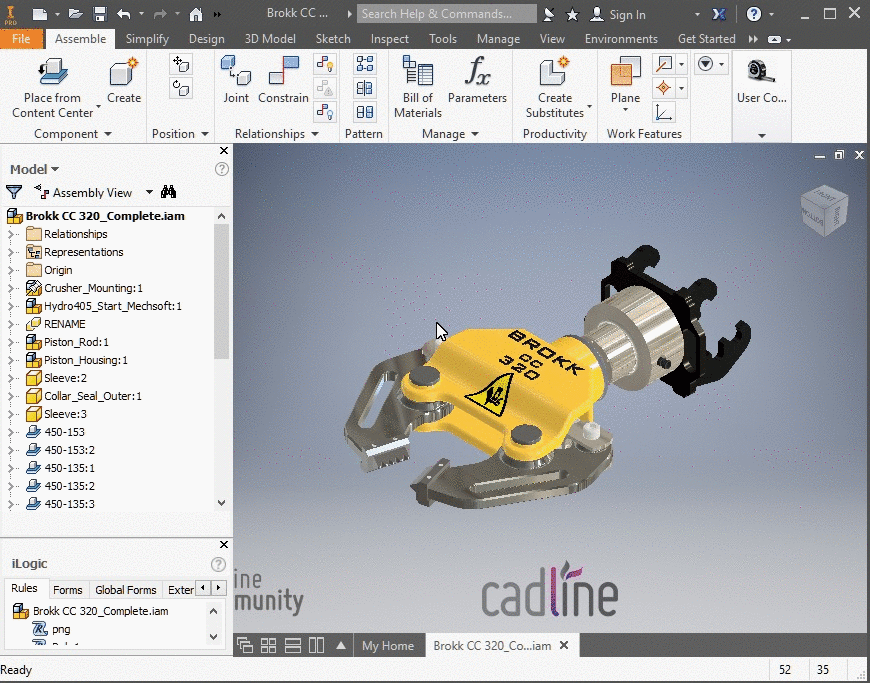Expand the Position panel dropdown
The height and width of the screenshot is (683, 870).
tap(205, 134)
